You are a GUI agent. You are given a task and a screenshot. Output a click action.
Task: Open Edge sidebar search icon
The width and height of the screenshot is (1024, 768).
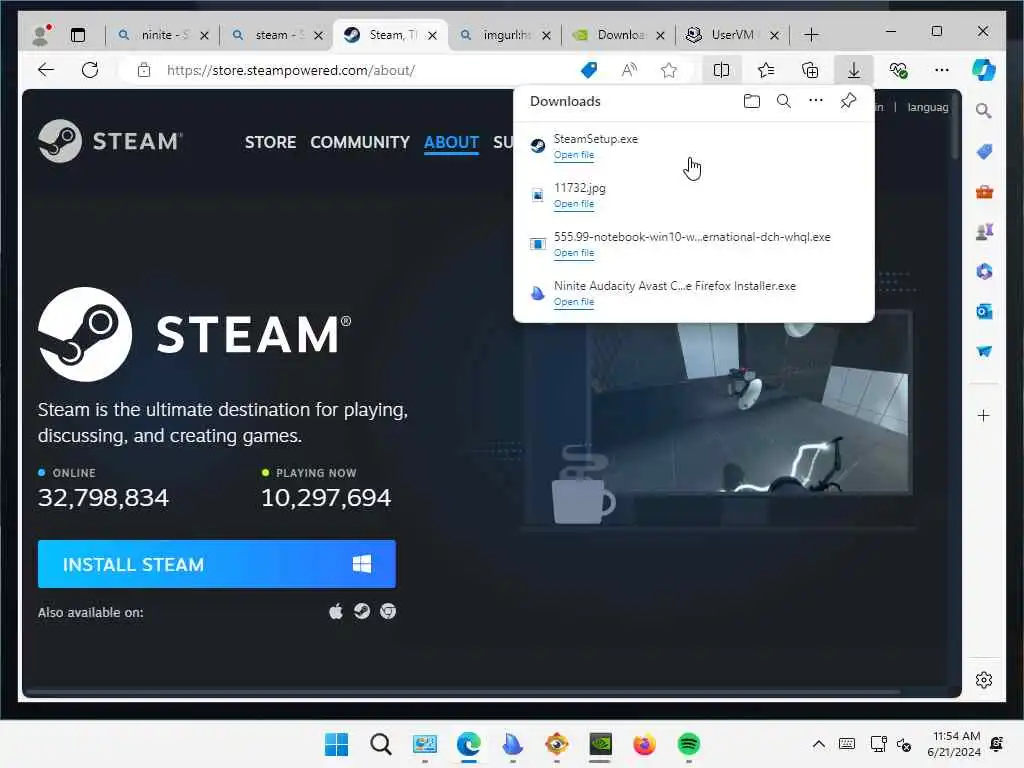(x=984, y=111)
